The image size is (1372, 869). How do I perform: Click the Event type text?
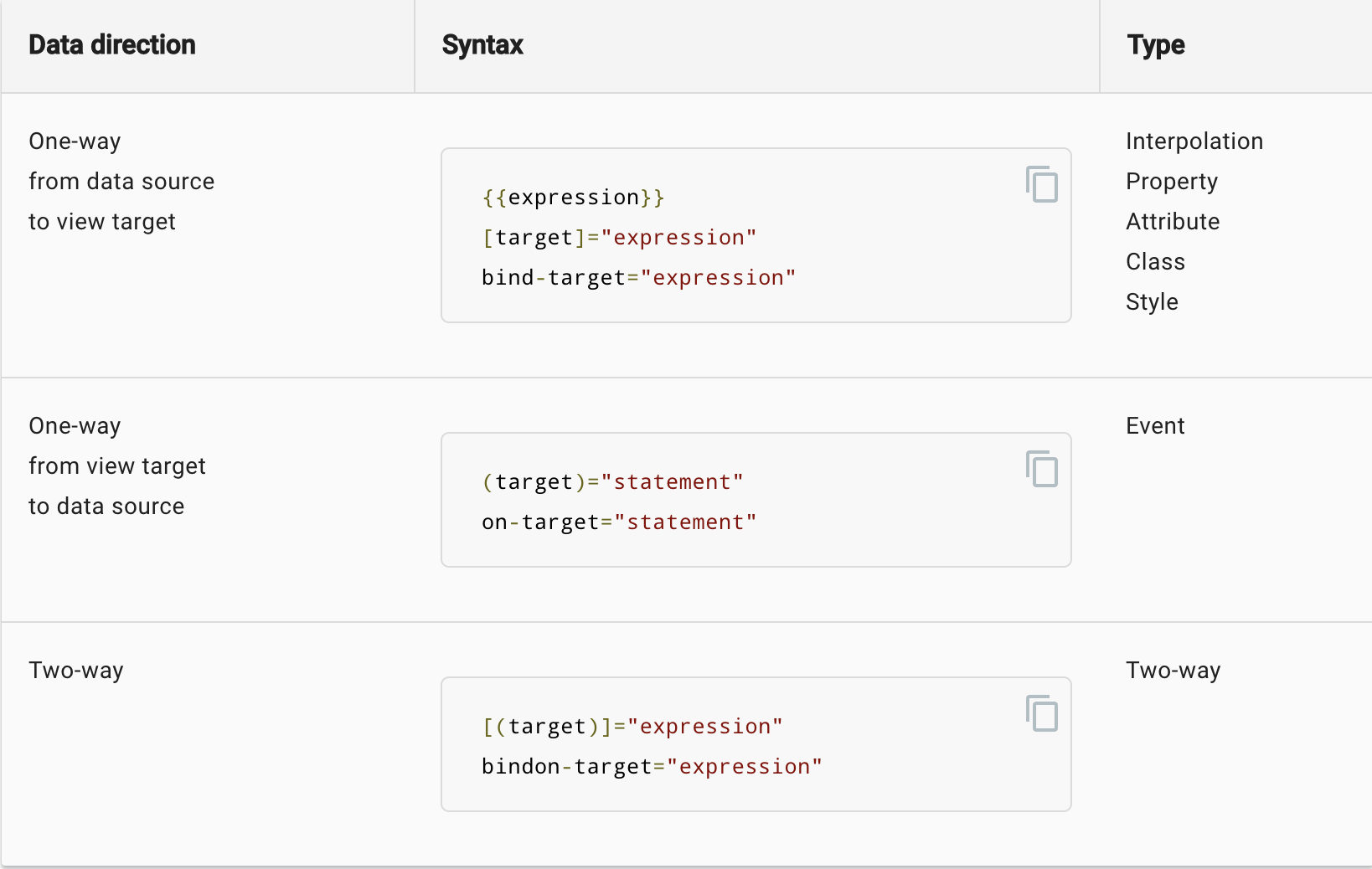pos(1155,426)
